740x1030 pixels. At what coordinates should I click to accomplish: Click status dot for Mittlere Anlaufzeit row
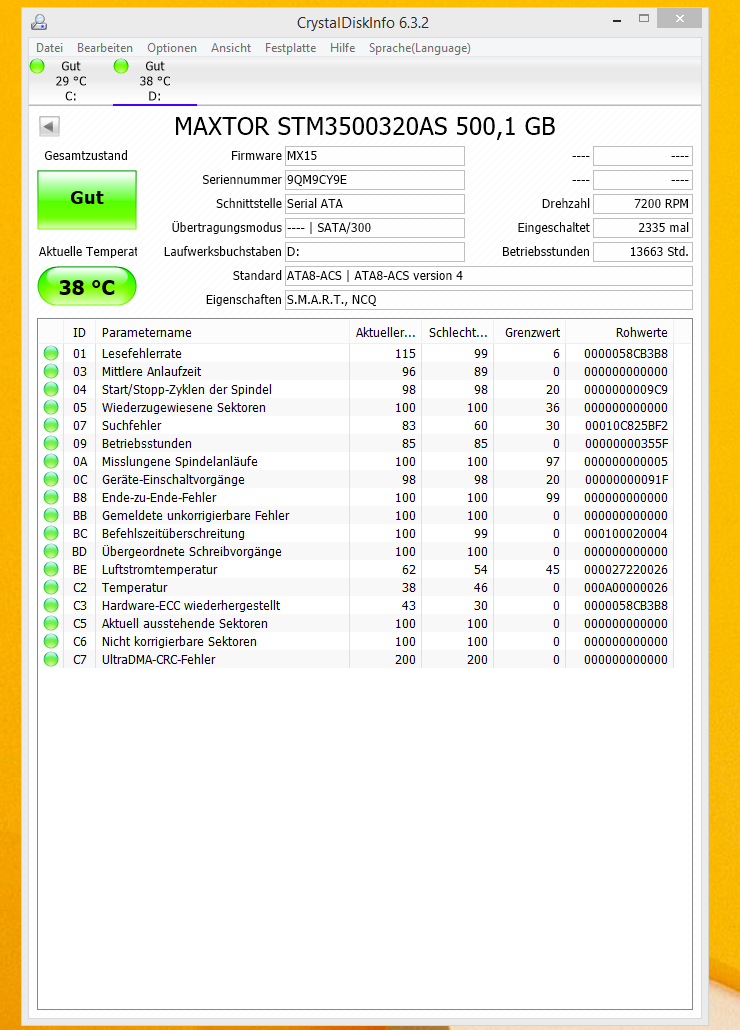(x=51, y=371)
